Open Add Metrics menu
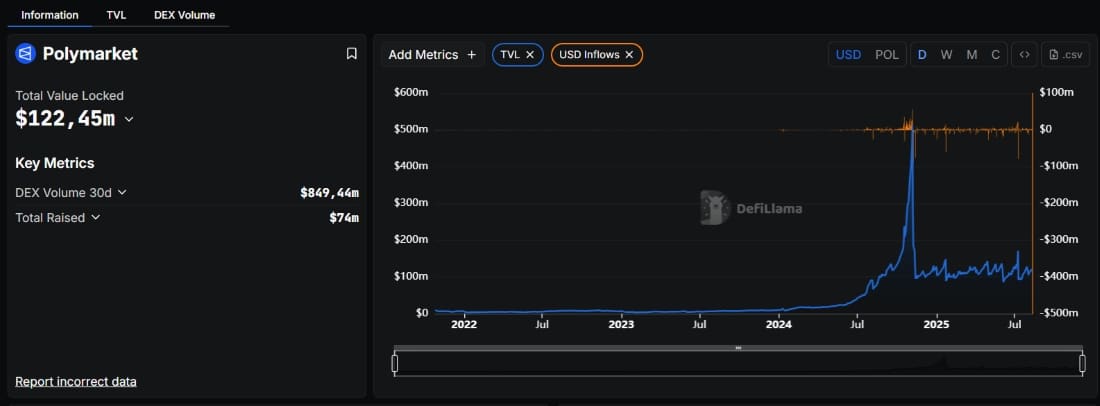 pyautogui.click(x=433, y=55)
